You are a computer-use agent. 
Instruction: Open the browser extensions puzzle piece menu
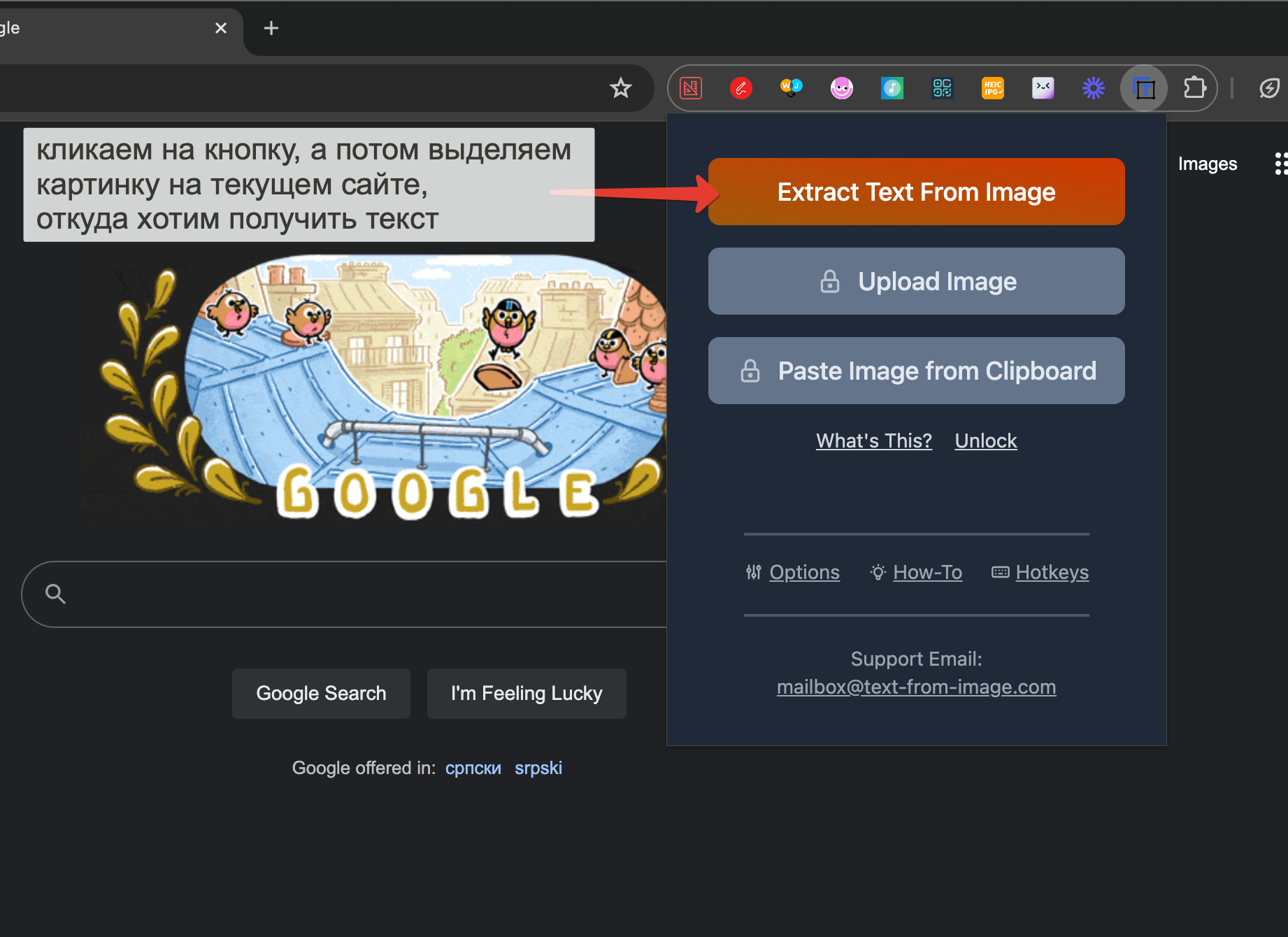click(1194, 88)
